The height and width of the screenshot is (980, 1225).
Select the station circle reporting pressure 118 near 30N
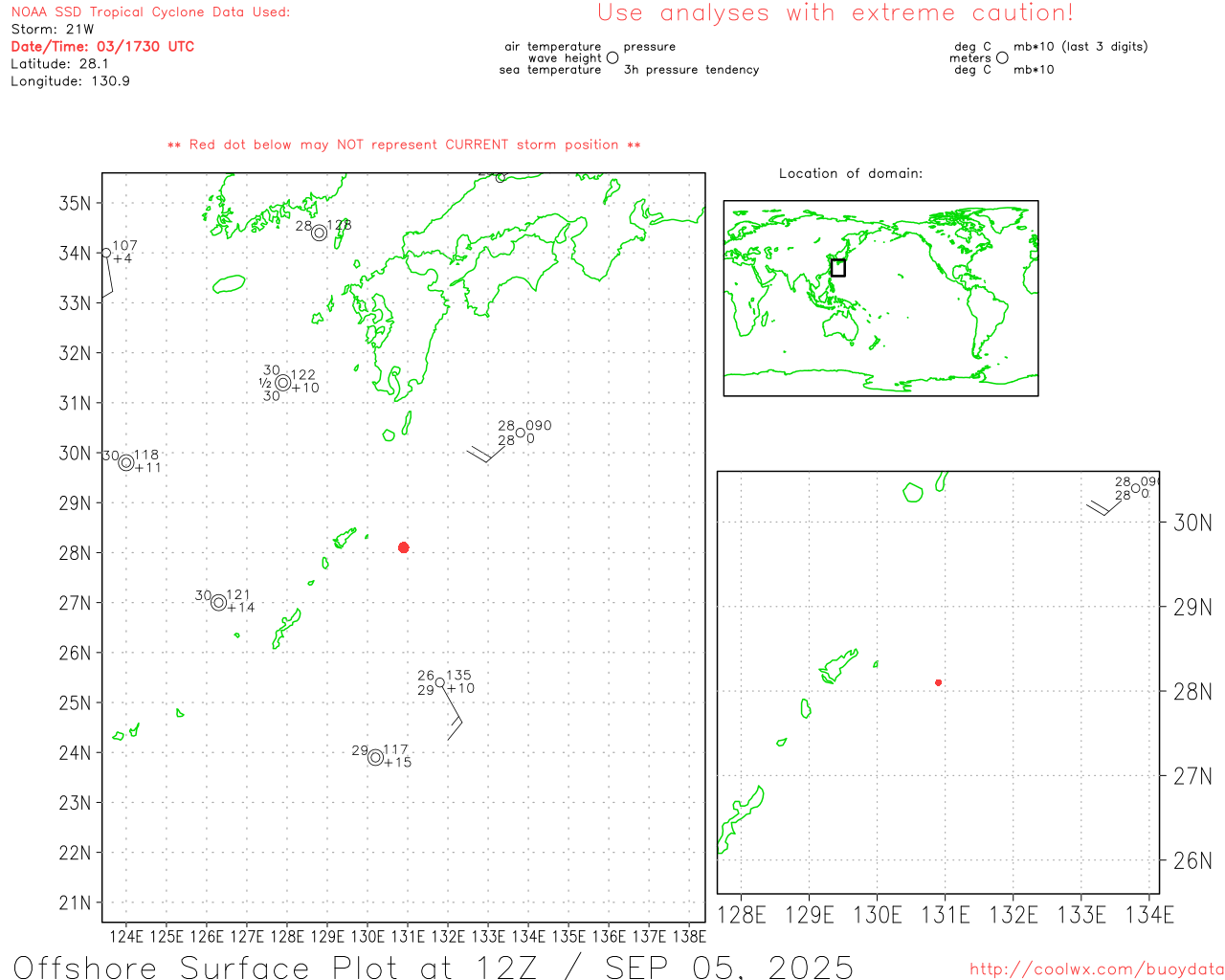point(126,463)
